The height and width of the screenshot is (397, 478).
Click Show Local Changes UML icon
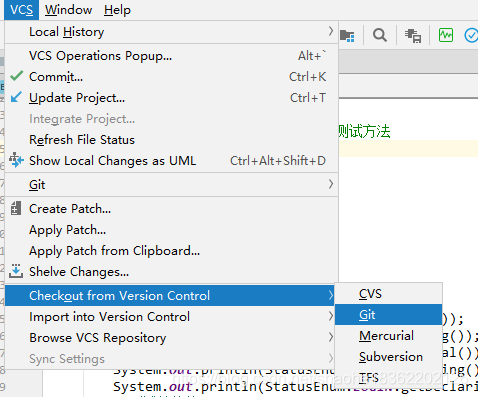(x=16, y=160)
